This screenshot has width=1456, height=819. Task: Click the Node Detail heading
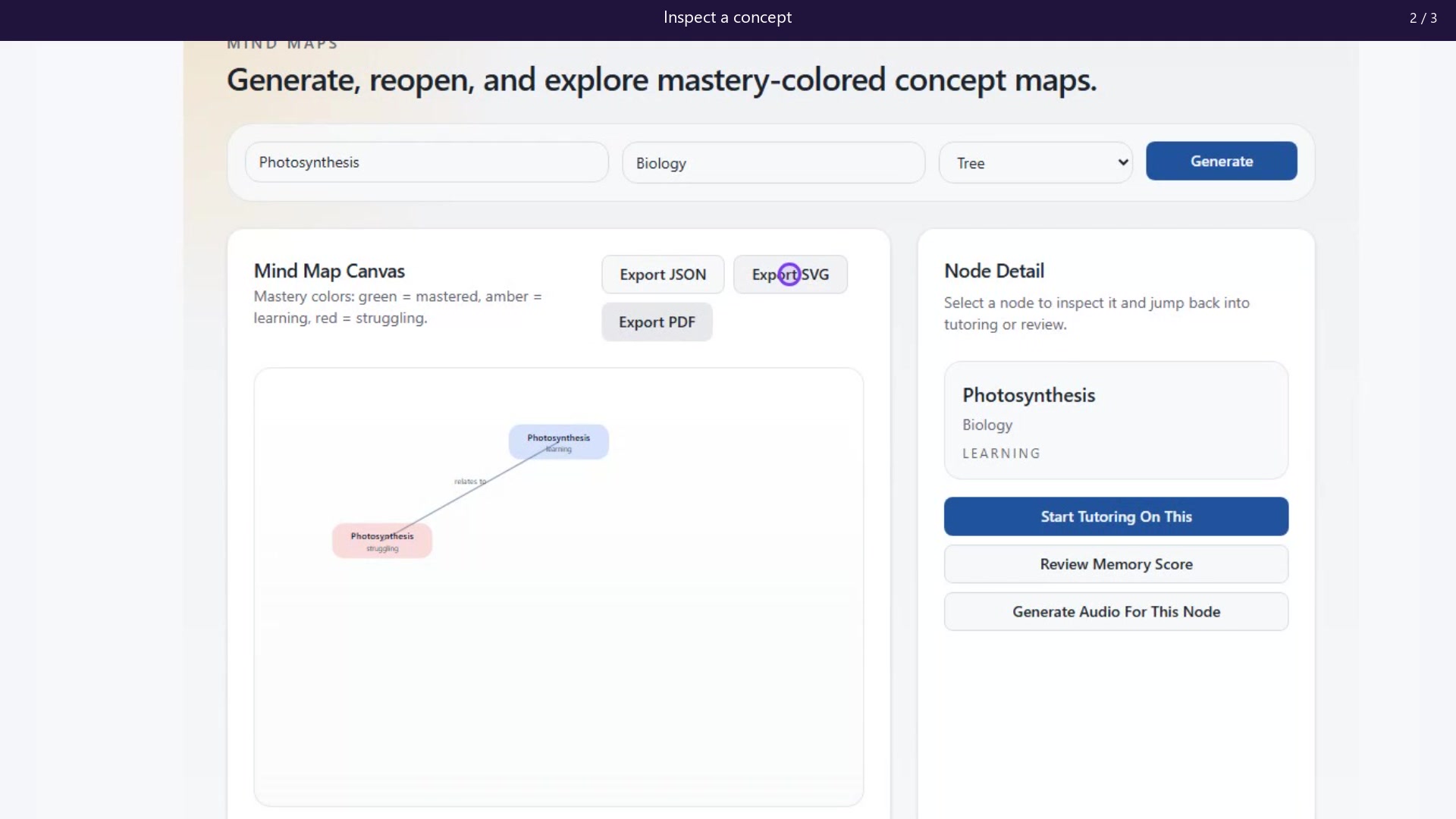coord(993,271)
